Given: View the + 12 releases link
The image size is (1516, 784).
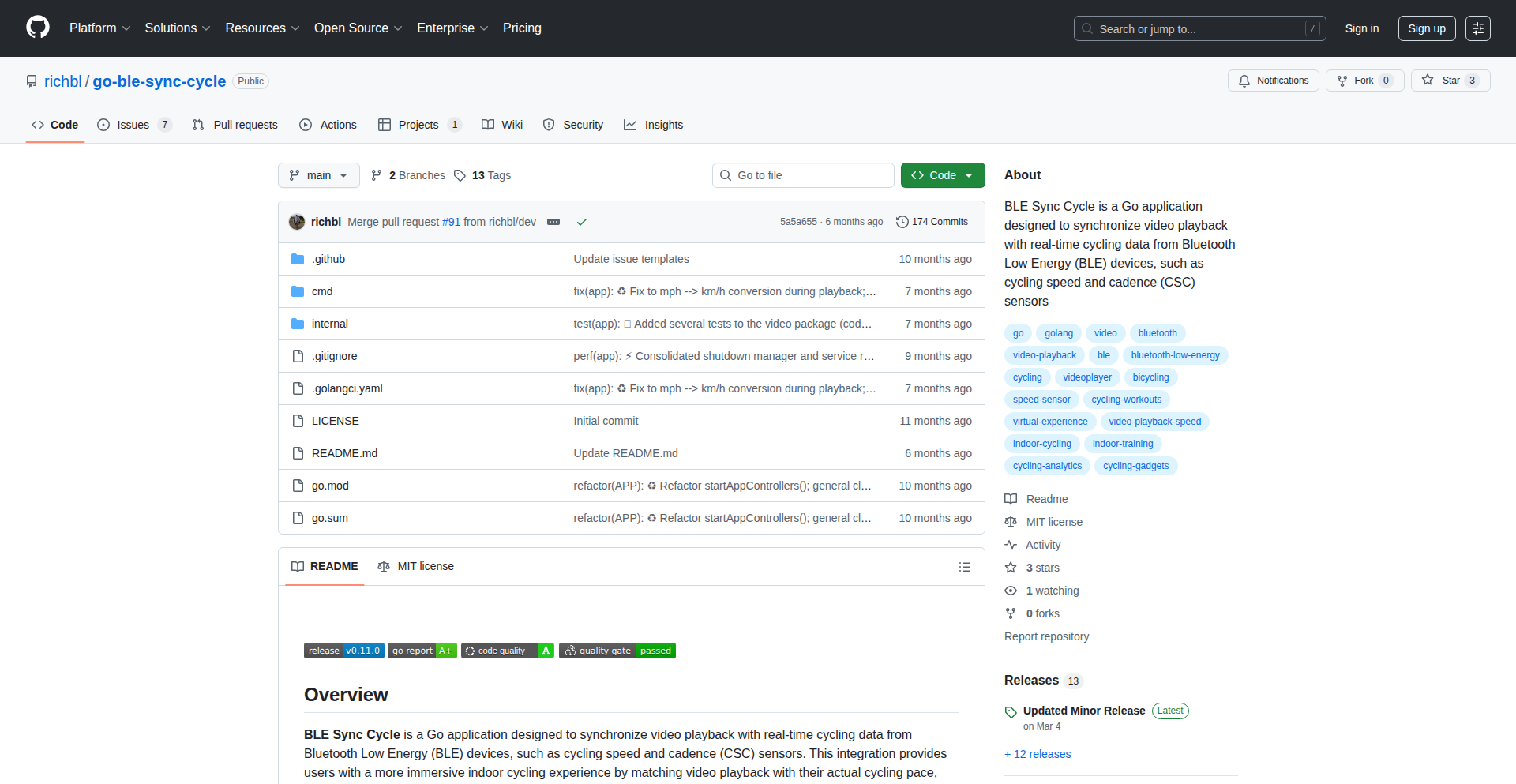Looking at the screenshot, I should [1038, 754].
